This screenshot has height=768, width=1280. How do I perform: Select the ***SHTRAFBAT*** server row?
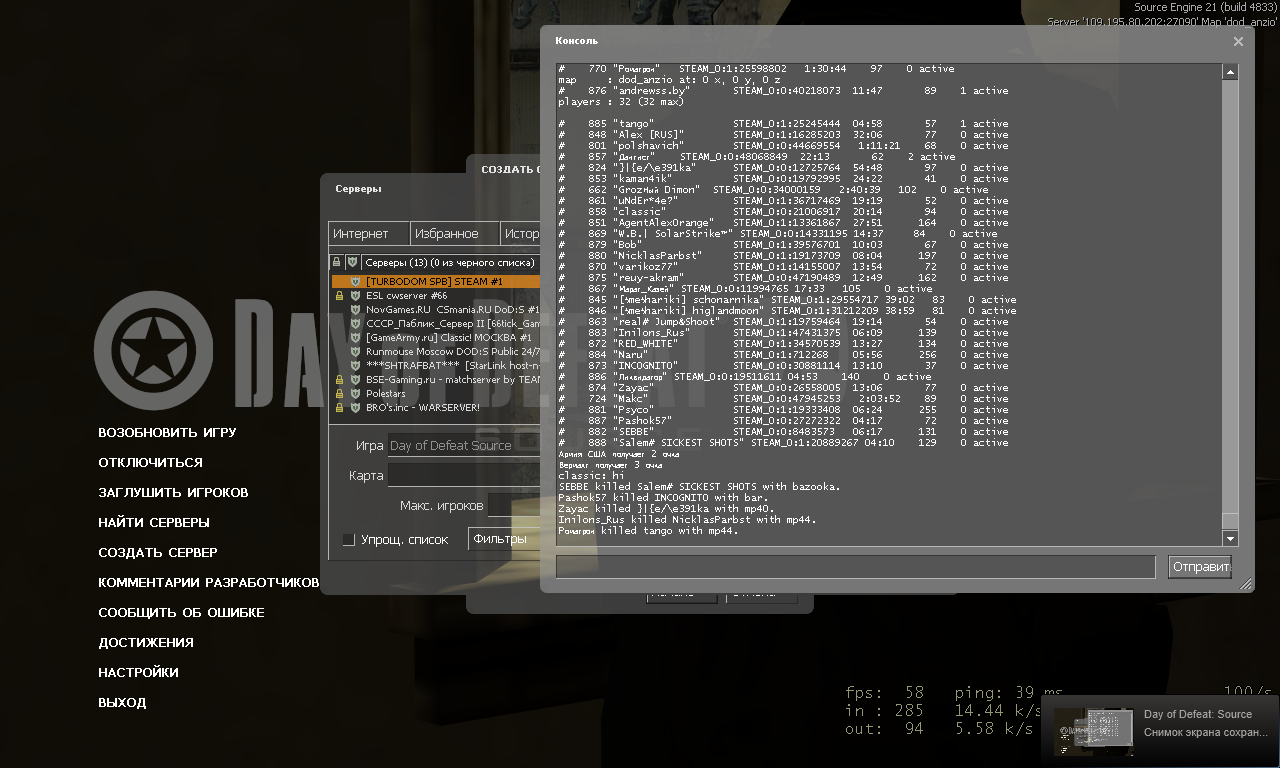point(436,366)
